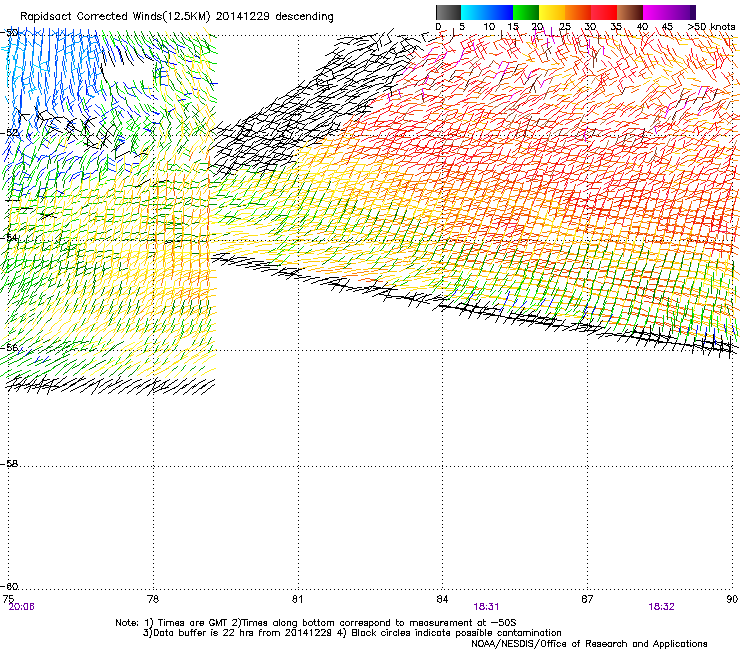Click the latitude -58 axis label
The height and width of the screenshot is (650, 740).
pos(9,464)
